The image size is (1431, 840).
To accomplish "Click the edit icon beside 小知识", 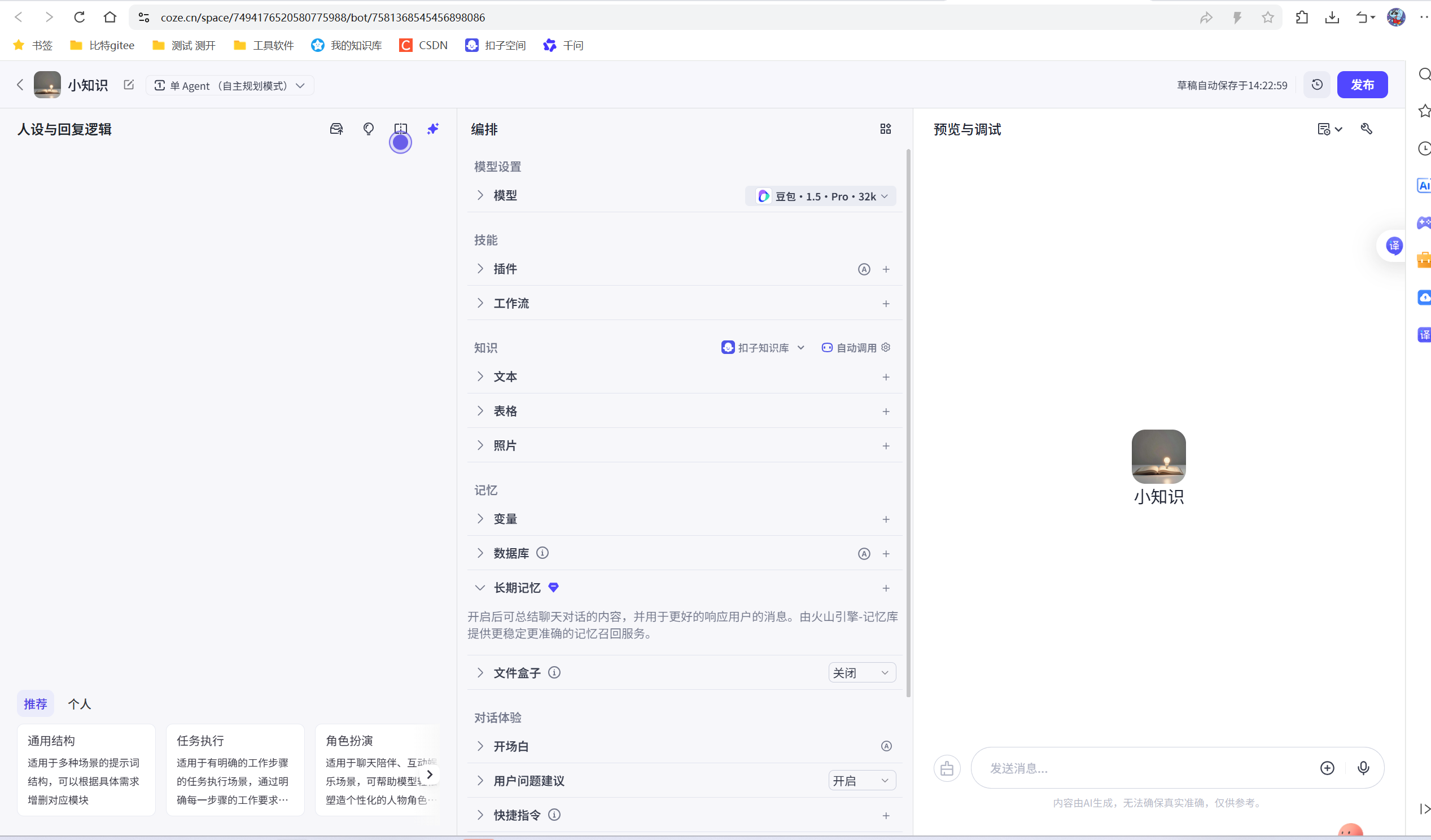I will tap(129, 85).
